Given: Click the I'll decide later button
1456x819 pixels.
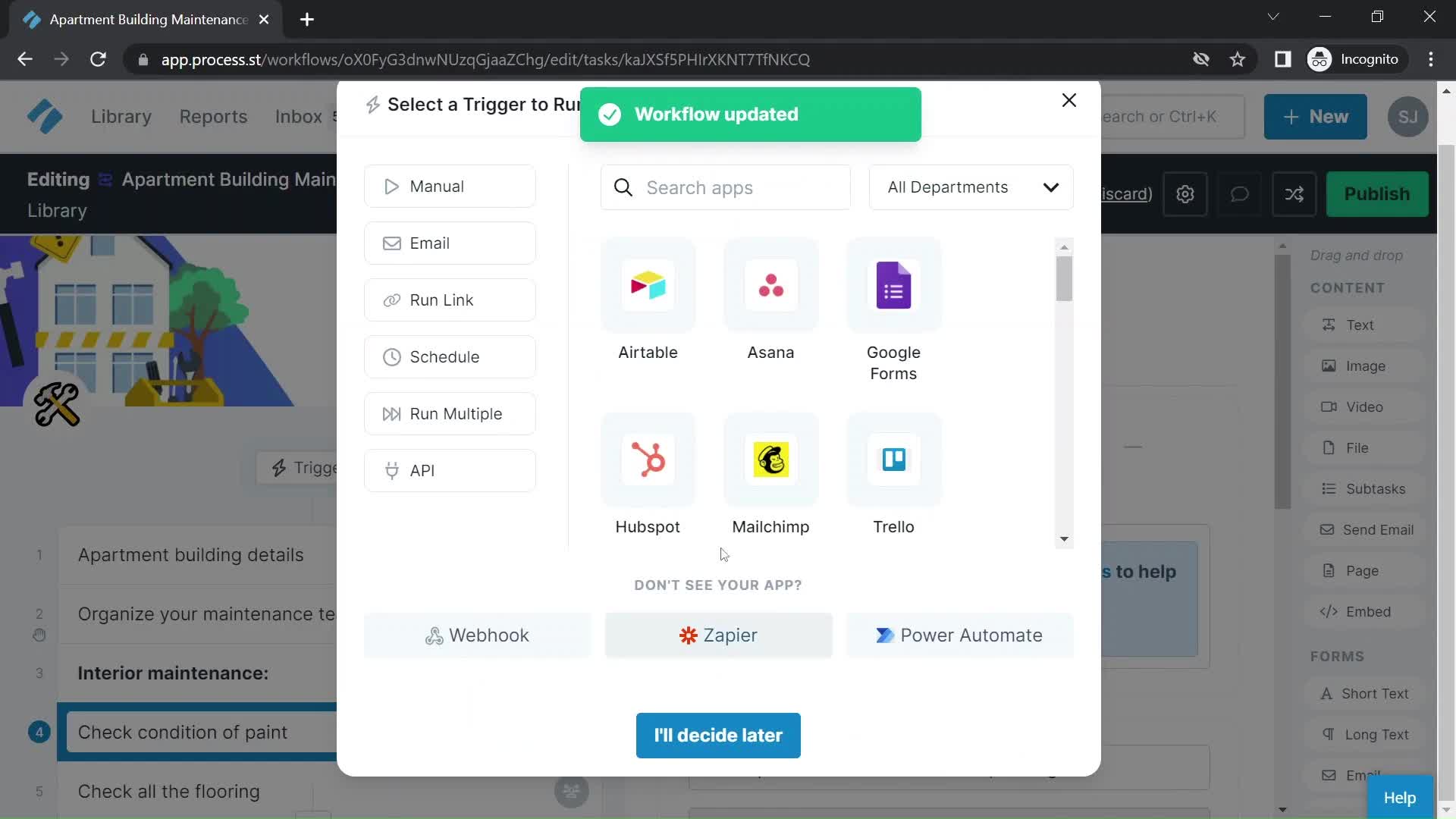Looking at the screenshot, I should coord(718,734).
